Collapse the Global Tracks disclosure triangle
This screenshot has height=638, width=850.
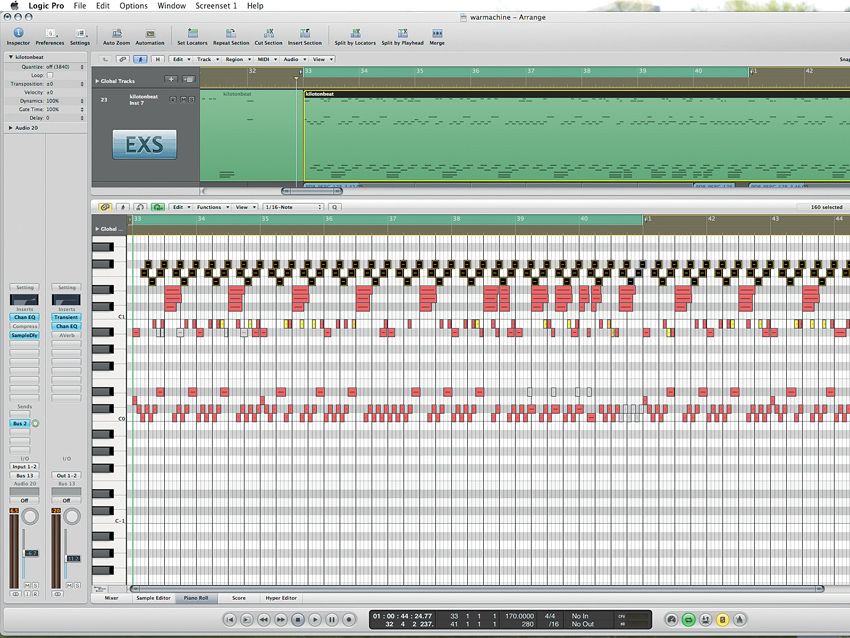click(x=99, y=83)
